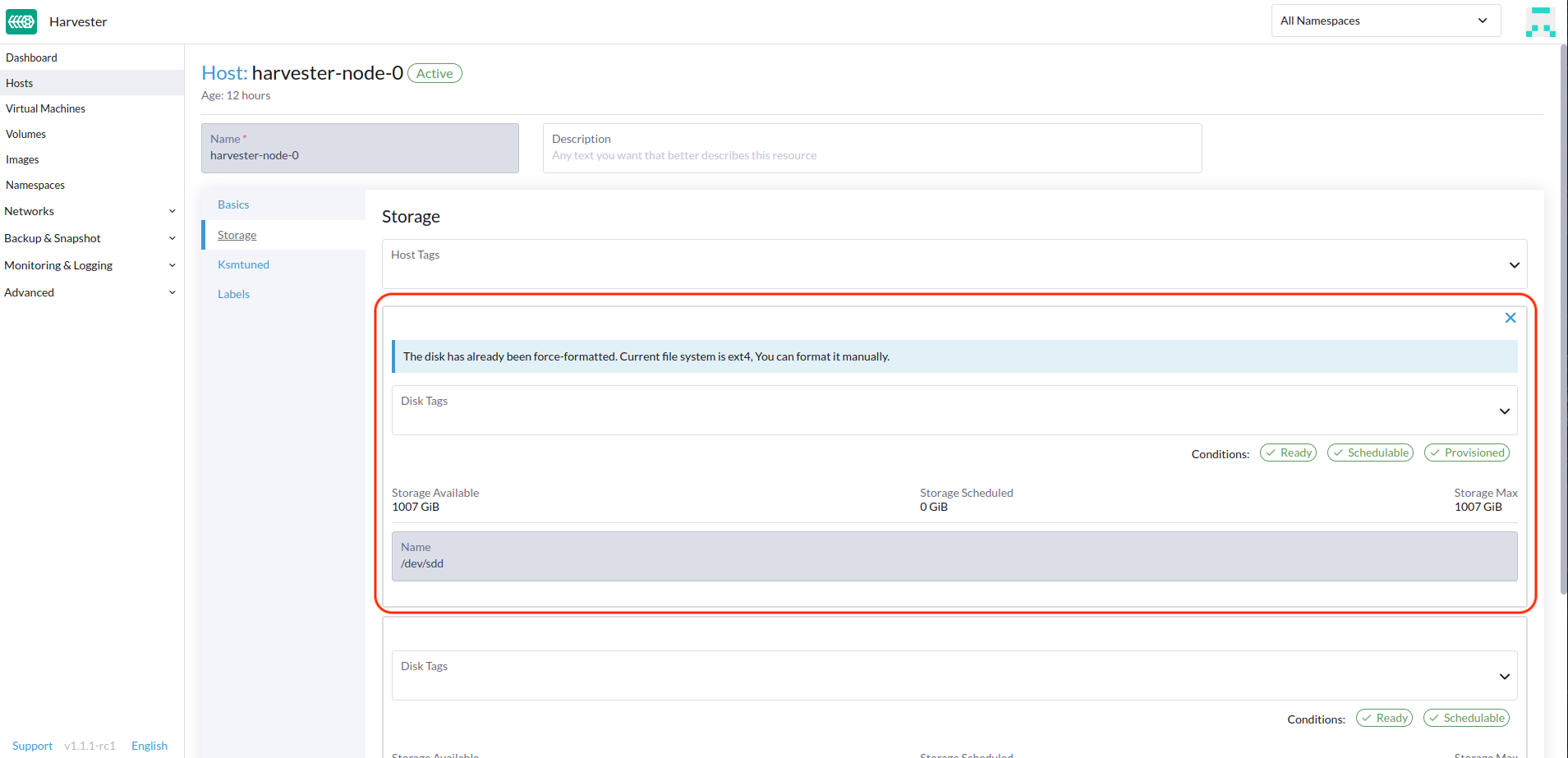Switch to the Ksmtuned tab
1568x758 pixels.
click(x=243, y=264)
